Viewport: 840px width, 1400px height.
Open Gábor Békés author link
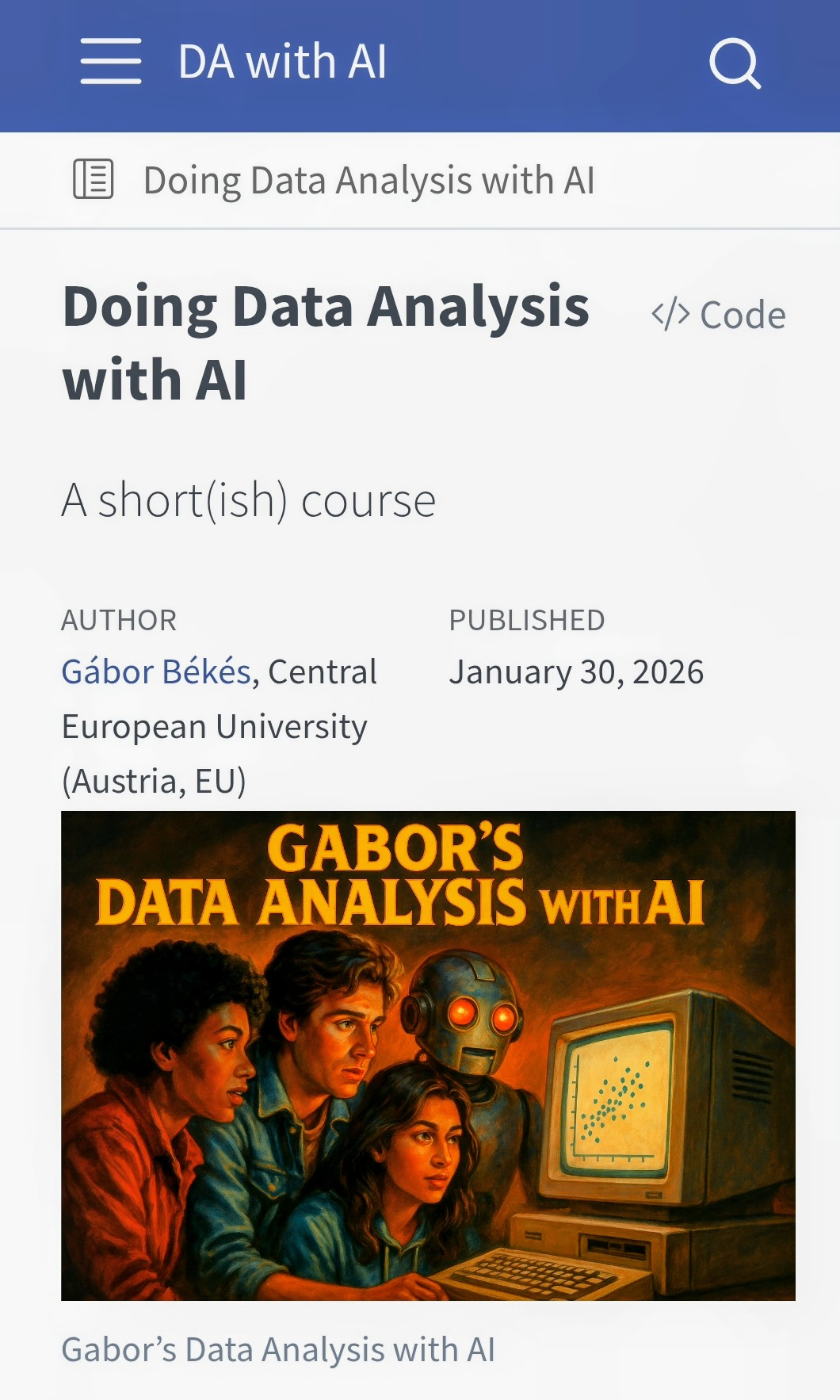156,671
